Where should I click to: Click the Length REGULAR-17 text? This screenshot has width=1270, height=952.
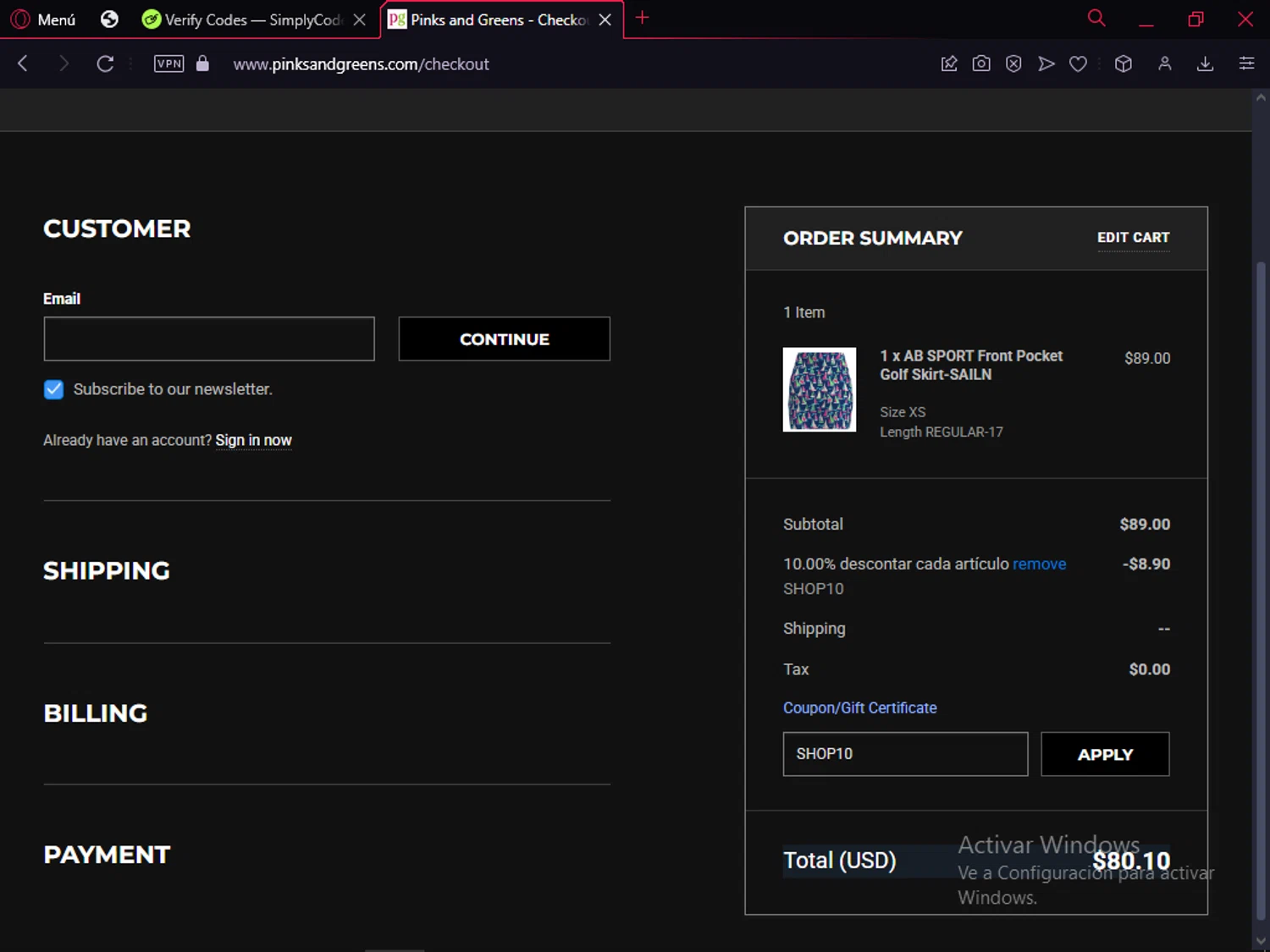tap(941, 432)
